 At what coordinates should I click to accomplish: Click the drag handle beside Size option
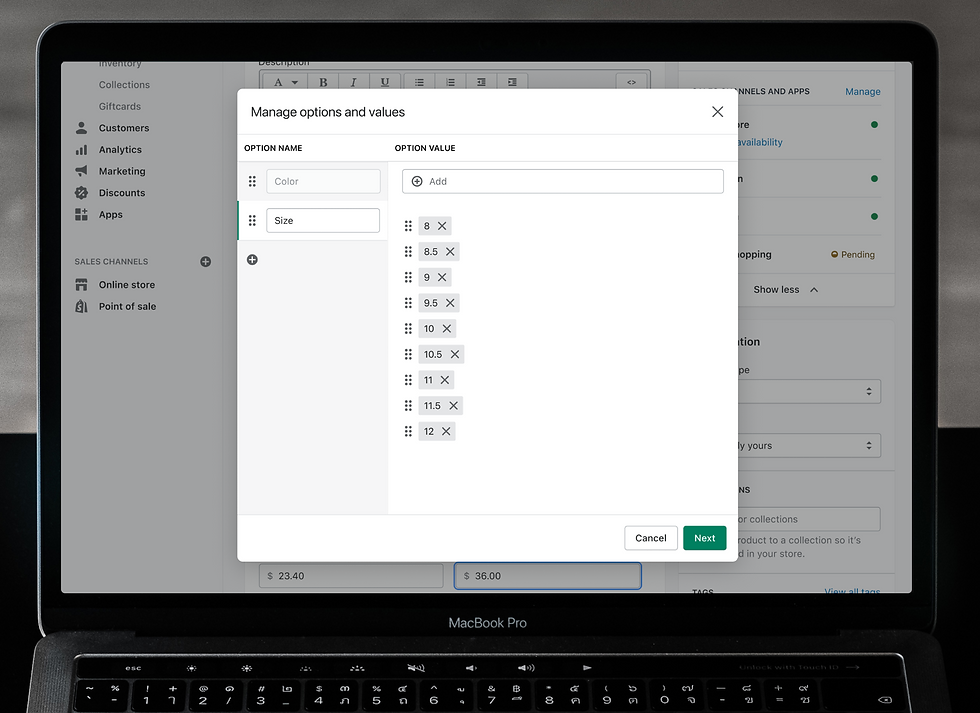tap(252, 221)
